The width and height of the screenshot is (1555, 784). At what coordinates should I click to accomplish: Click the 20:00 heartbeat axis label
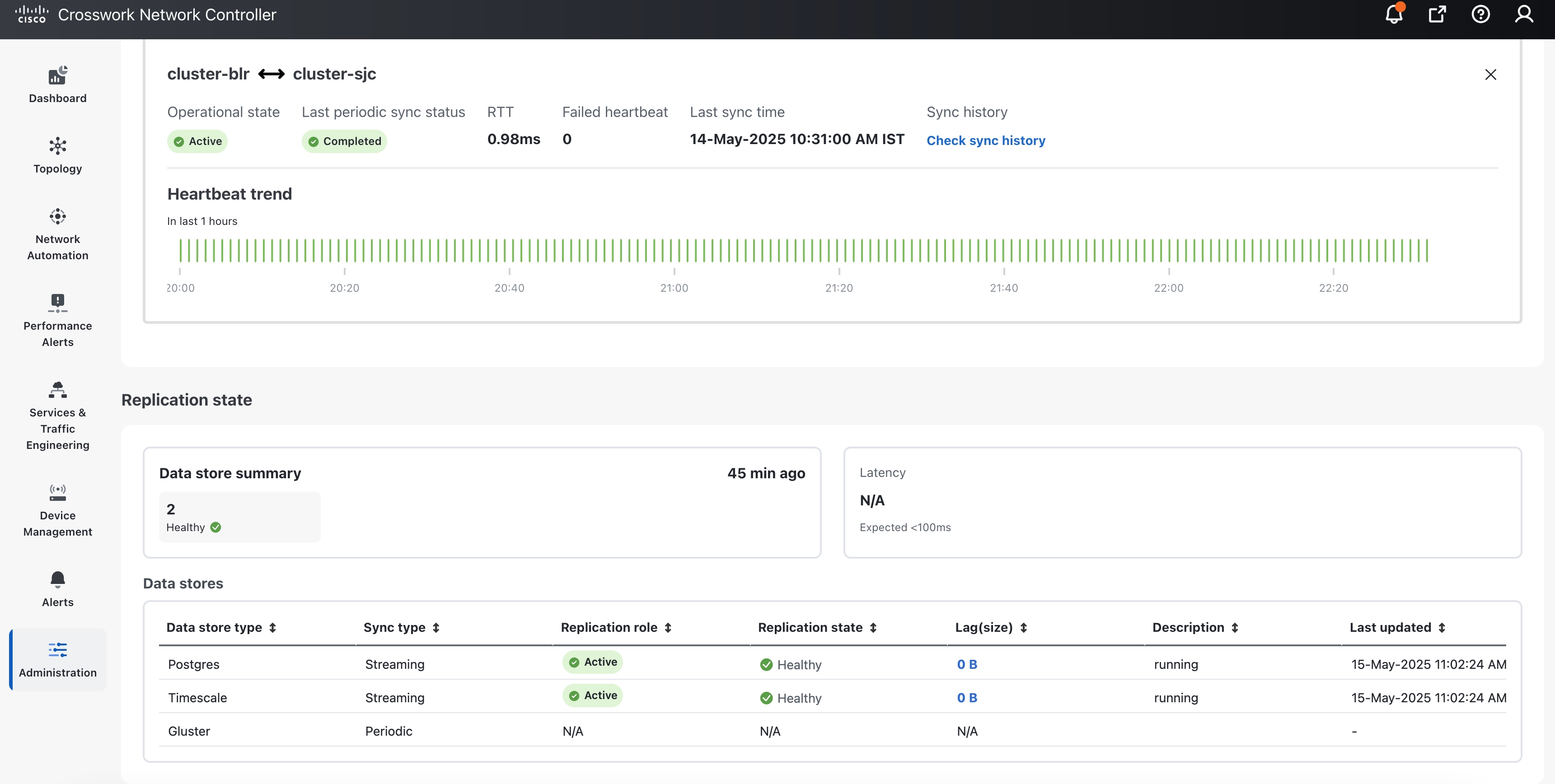(181, 288)
